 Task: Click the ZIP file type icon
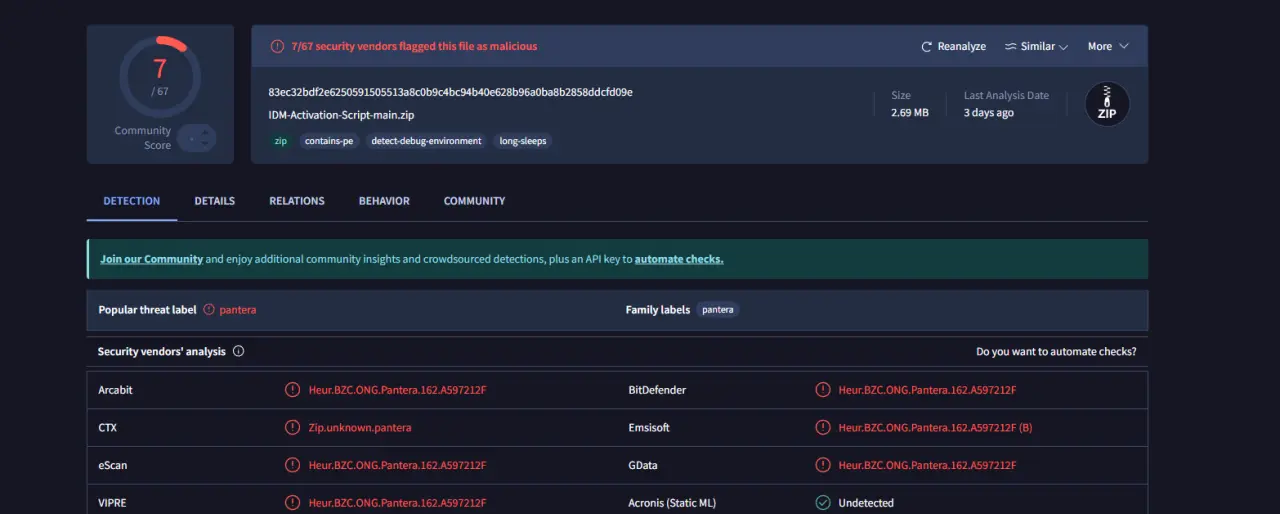[1107, 104]
